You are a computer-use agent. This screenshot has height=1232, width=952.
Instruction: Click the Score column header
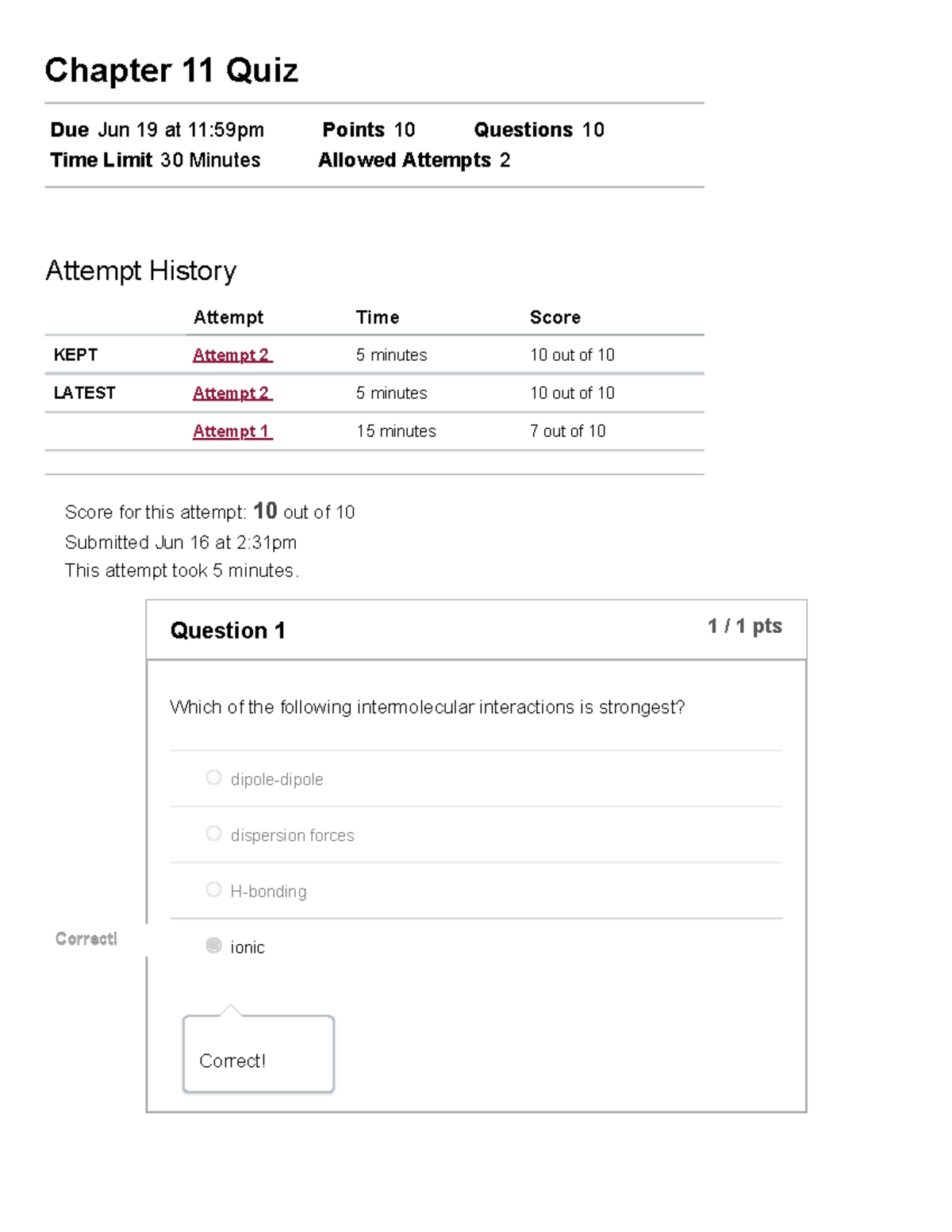tap(555, 317)
